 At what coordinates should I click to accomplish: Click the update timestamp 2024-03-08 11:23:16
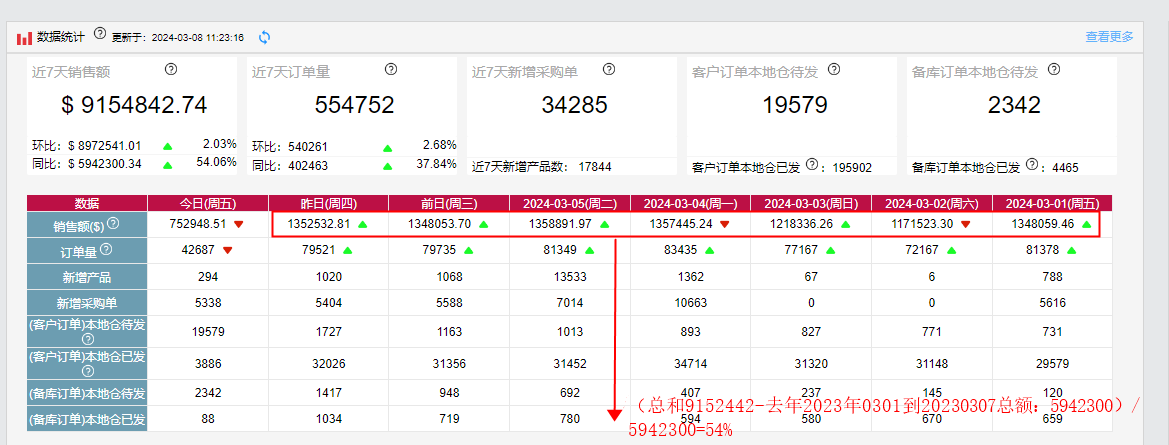[197, 37]
